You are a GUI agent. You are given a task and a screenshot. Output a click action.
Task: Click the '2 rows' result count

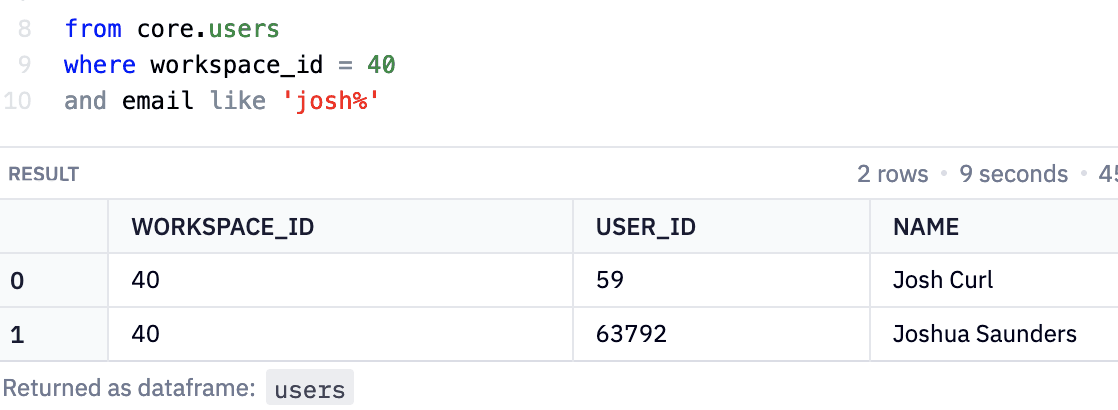coord(892,174)
